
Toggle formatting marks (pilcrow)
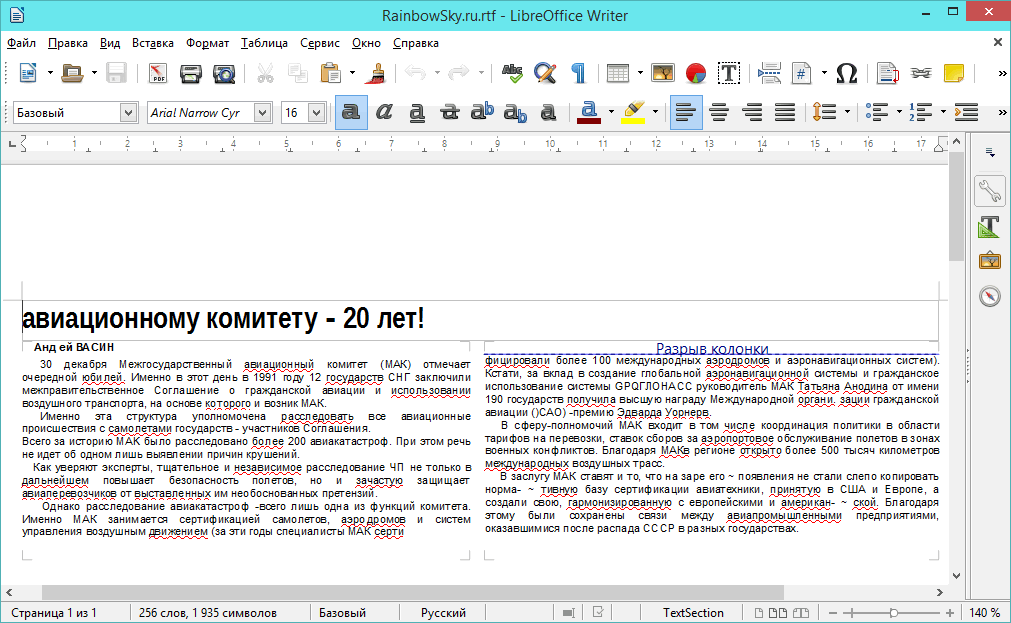tap(578, 73)
